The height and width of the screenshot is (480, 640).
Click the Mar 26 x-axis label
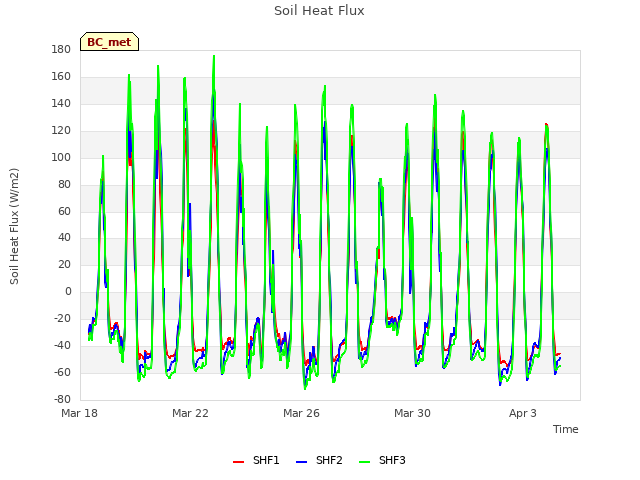click(x=301, y=413)
